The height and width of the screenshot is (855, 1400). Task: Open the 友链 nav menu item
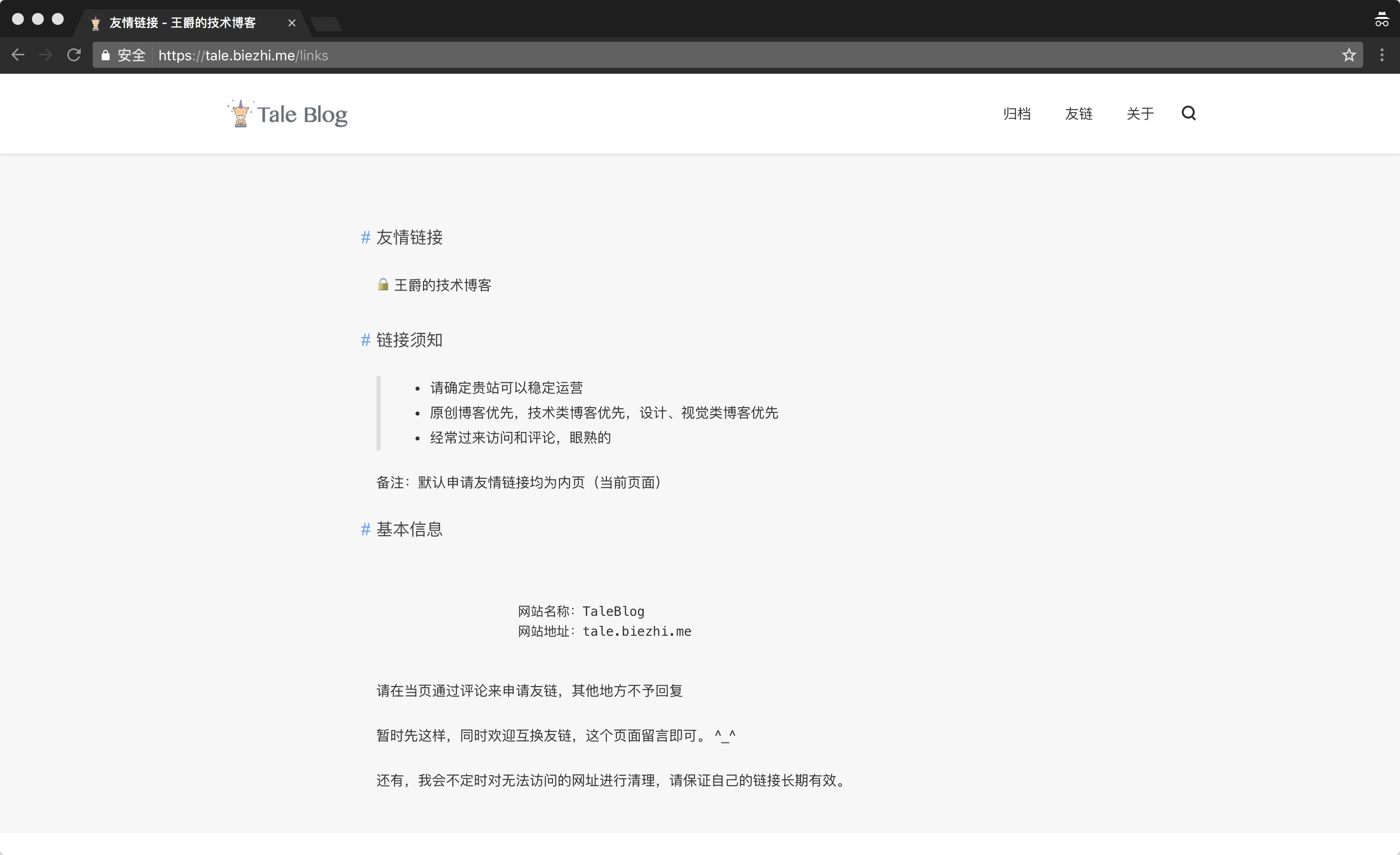[1079, 114]
